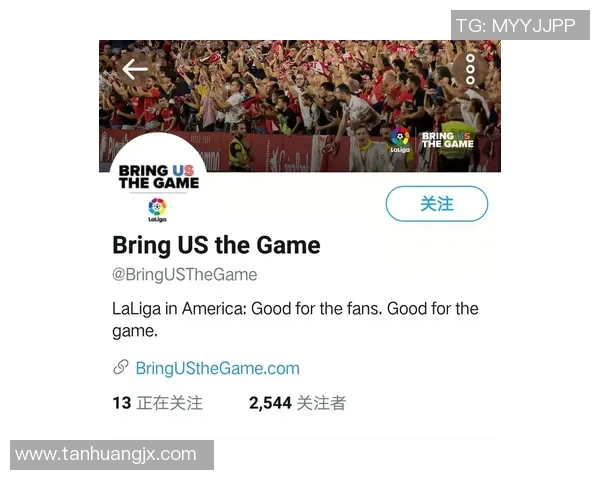Screen dimensions: 600x480
Task: Tap the back arrow icon
Action: (135, 69)
